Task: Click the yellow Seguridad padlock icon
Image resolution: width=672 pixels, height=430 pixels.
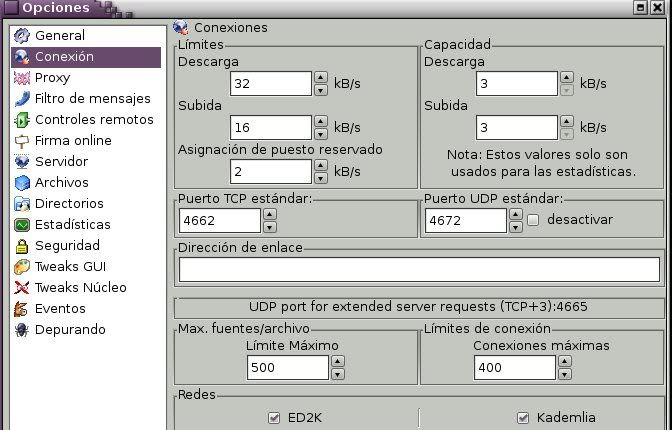Action: [x=21, y=246]
